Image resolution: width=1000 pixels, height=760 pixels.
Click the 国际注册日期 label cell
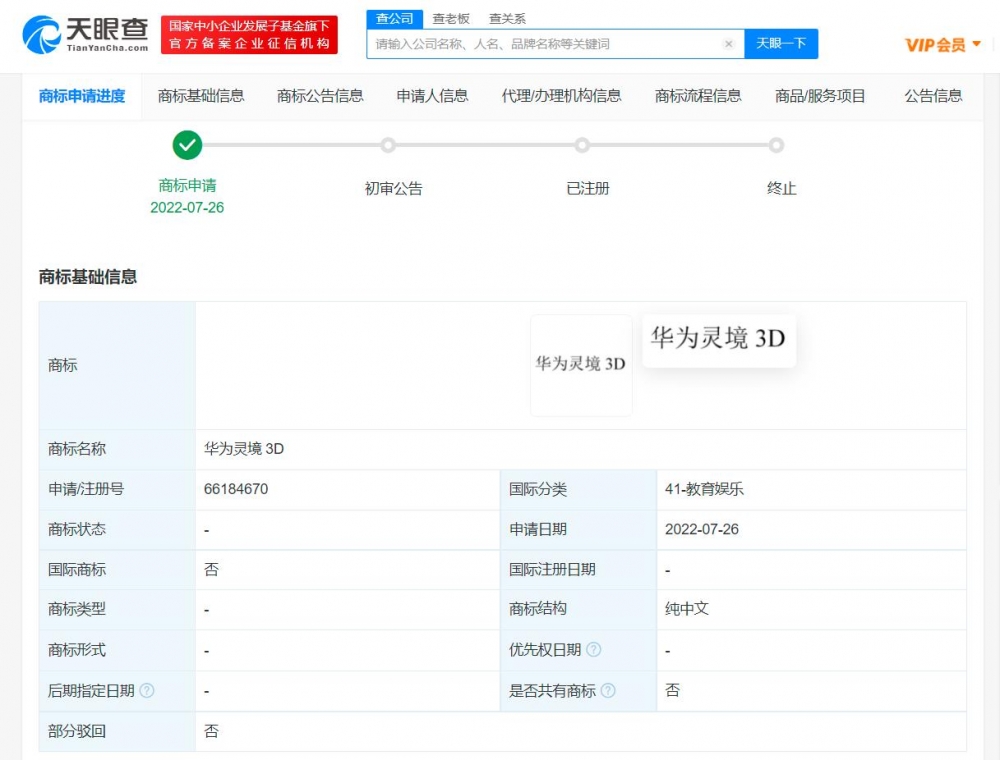(x=578, y=569)
